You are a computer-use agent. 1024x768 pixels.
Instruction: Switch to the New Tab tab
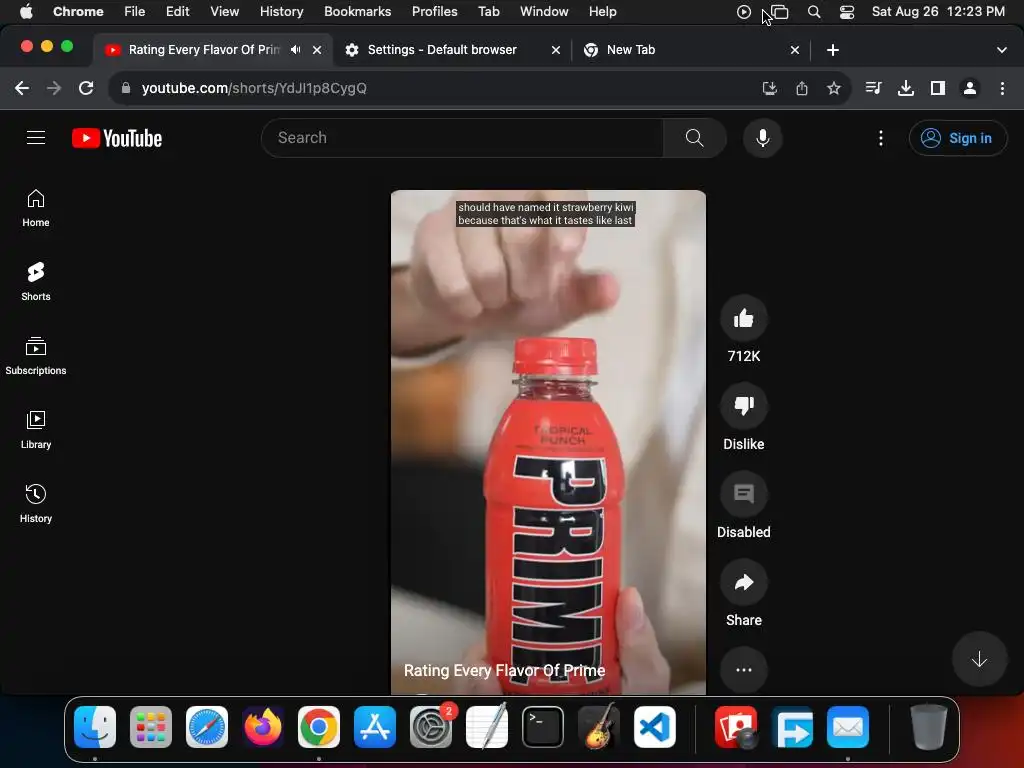point(630,50)
